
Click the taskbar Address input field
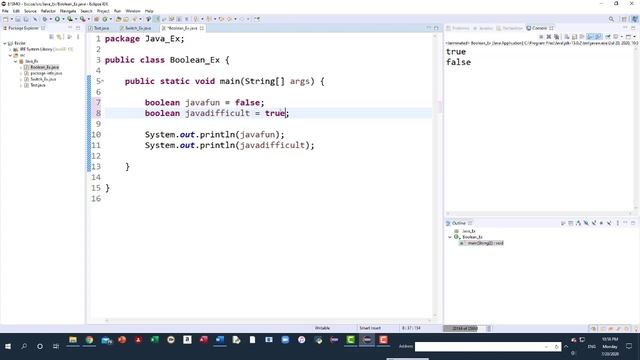pos(488,347)
